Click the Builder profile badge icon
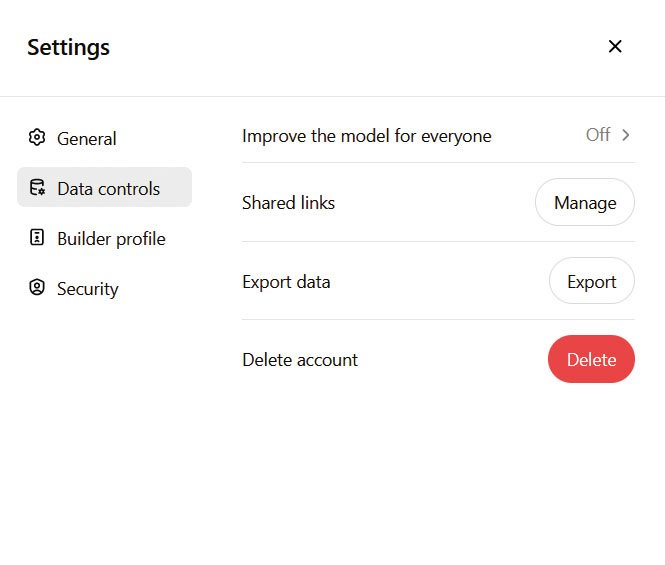The height and width of the screenshot is (565, 665). [x=37, y=238]
